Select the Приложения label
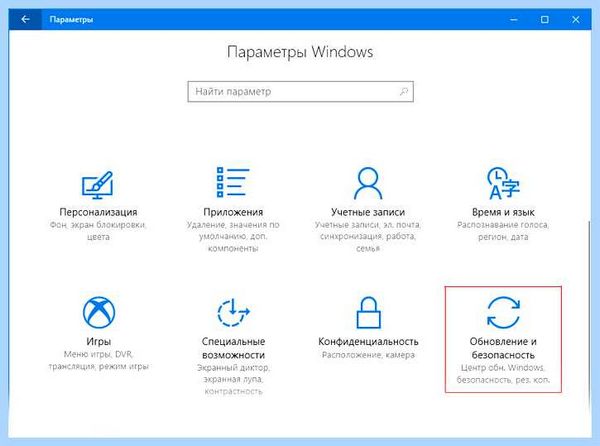The width and height of the screenshot is (600, 446). 233,212
